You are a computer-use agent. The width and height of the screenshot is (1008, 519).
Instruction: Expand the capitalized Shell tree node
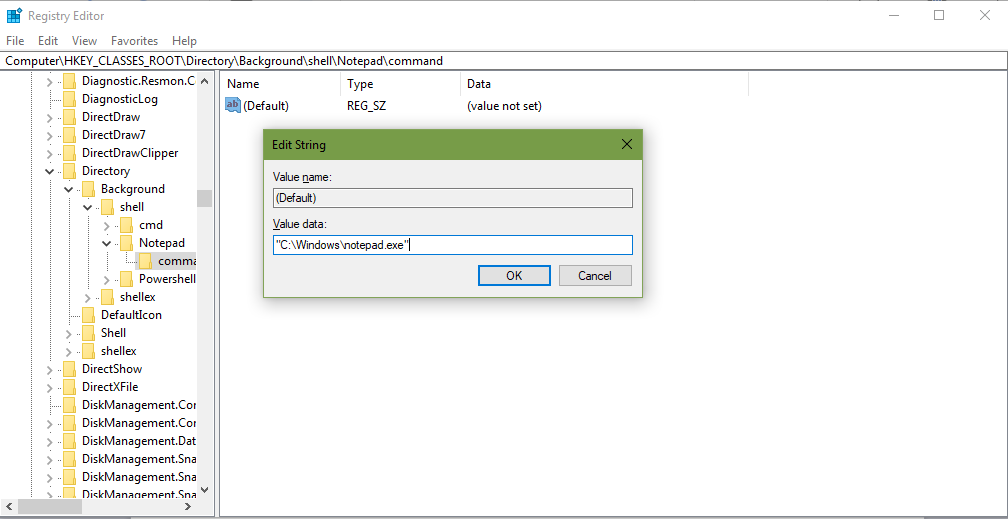click(69, 333)
